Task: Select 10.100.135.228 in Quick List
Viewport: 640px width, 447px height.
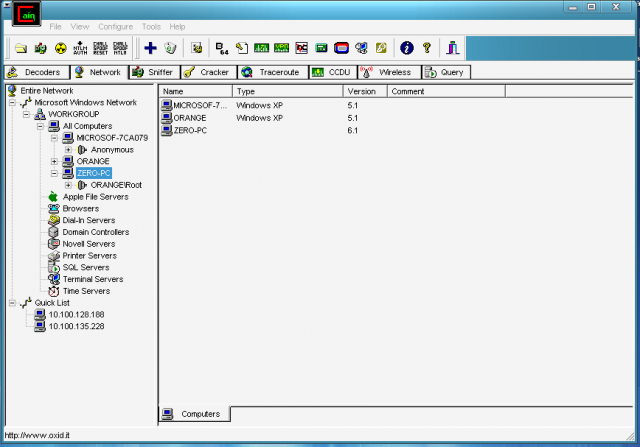Action: (x=76, y=327)
